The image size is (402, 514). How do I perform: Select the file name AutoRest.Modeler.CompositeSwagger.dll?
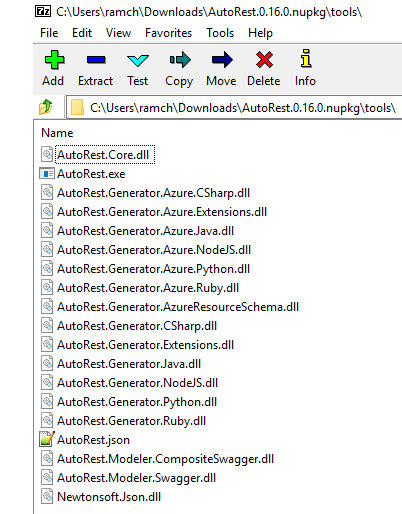click(165, 459)
